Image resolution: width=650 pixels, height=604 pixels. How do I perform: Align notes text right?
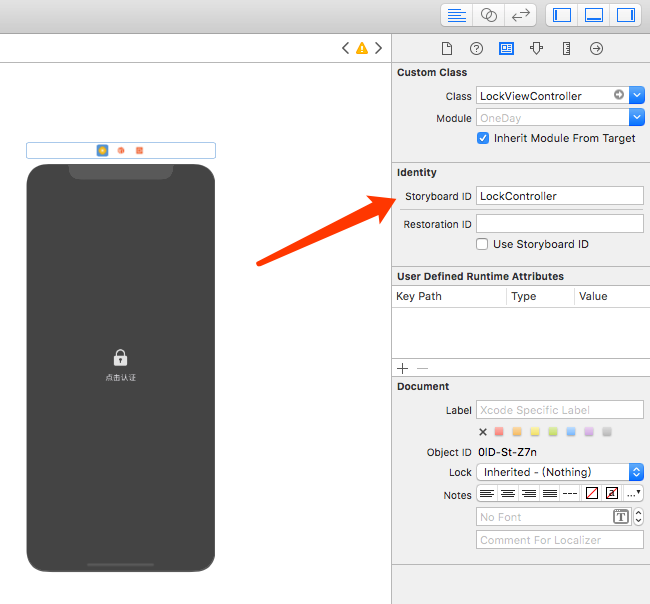[529, 493]
